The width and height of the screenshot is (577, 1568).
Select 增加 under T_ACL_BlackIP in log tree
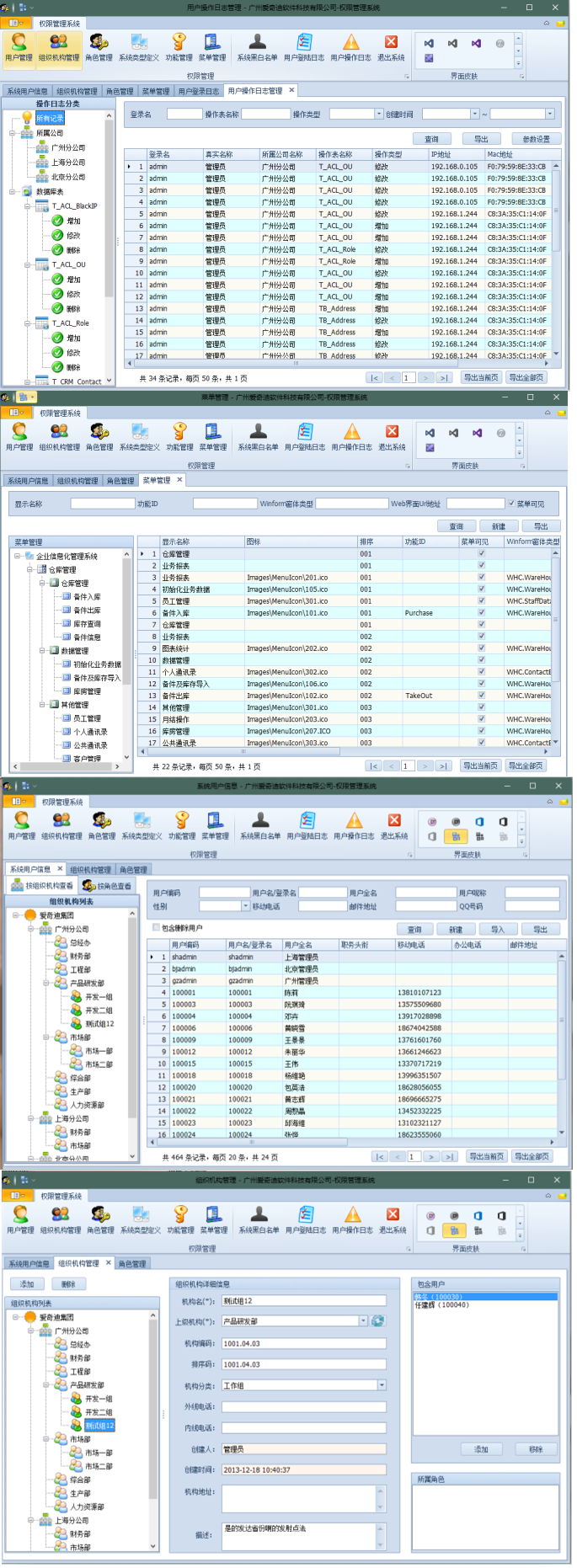(67, 221)
